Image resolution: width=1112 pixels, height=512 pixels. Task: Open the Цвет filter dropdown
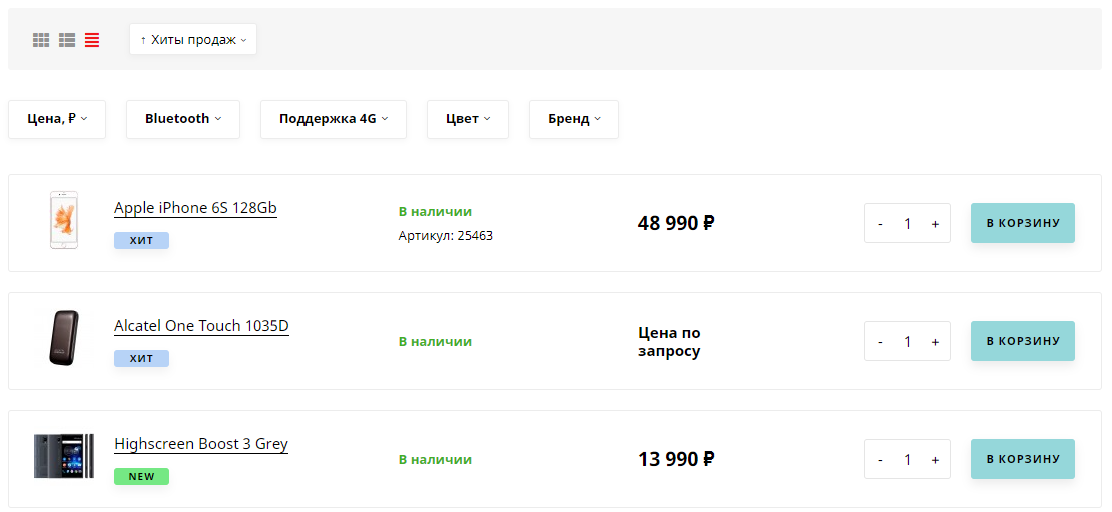(468, 119)
